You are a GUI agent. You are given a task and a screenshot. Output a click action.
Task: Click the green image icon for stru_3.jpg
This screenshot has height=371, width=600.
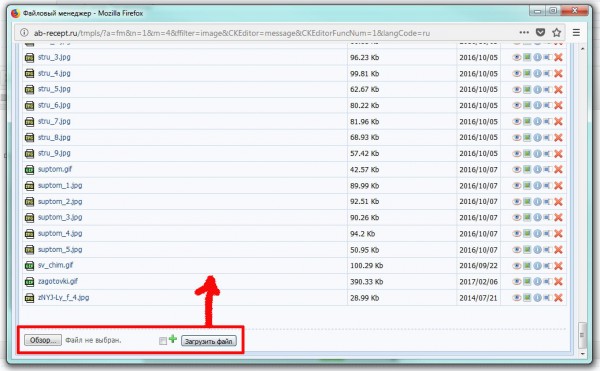(527, 57)
